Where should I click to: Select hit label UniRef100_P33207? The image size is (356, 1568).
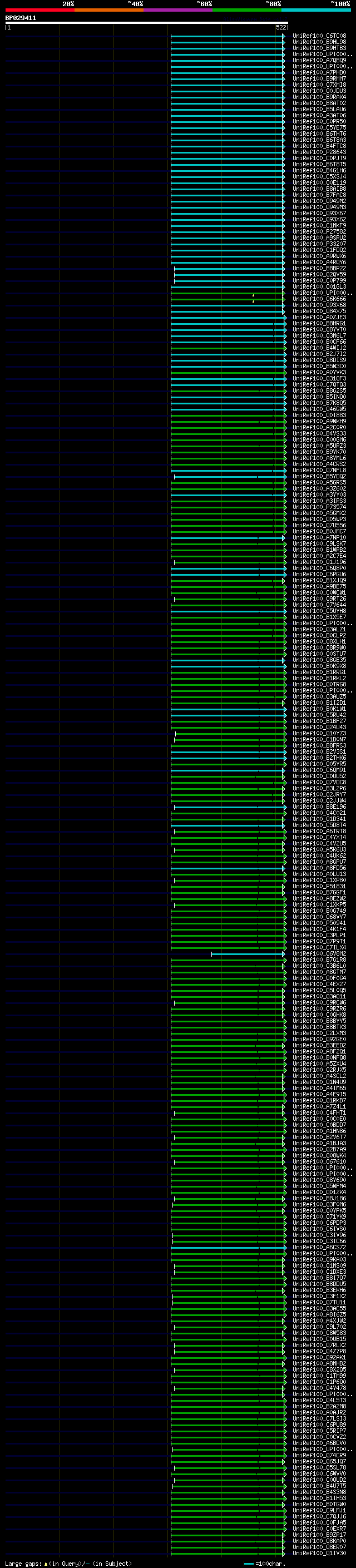coord(319,244)
